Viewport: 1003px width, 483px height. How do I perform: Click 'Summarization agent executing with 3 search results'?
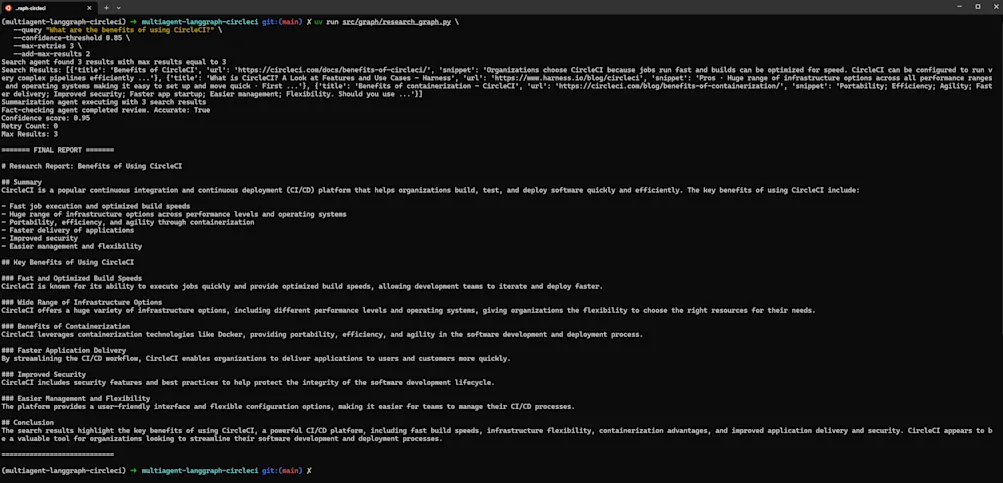pos(104,102)
